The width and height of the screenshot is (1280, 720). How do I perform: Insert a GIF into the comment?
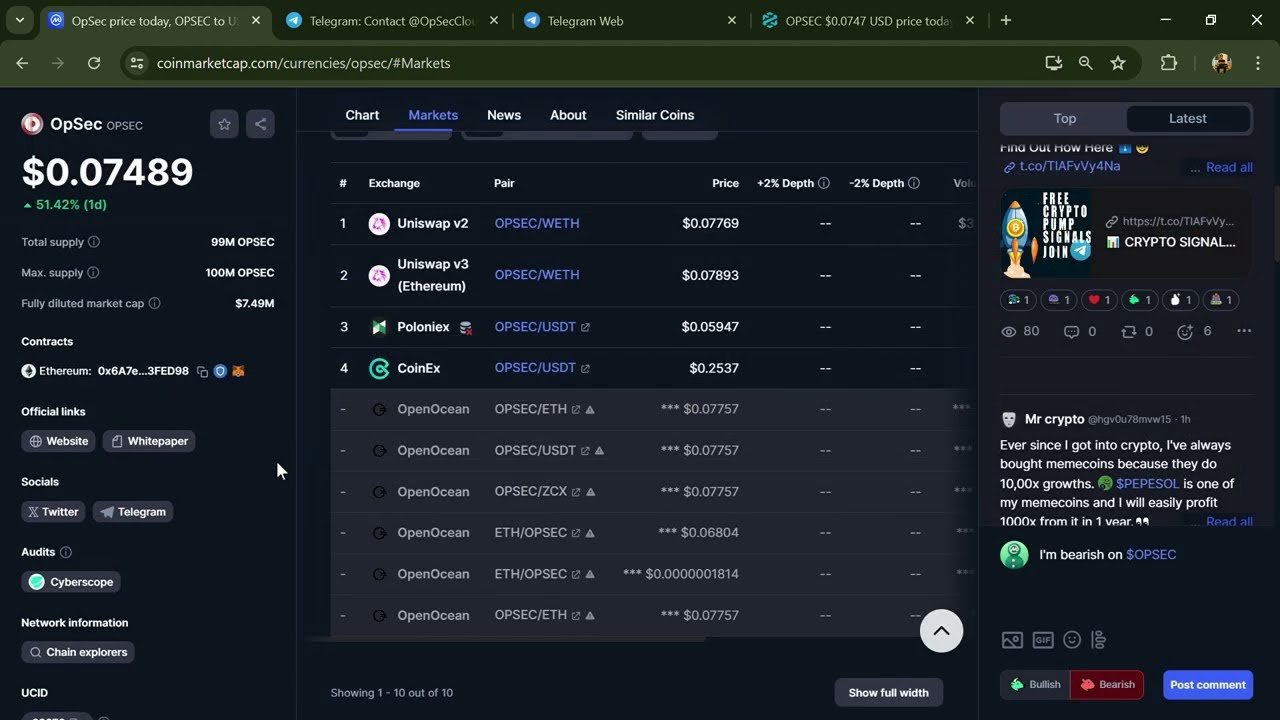(1043, 640)
